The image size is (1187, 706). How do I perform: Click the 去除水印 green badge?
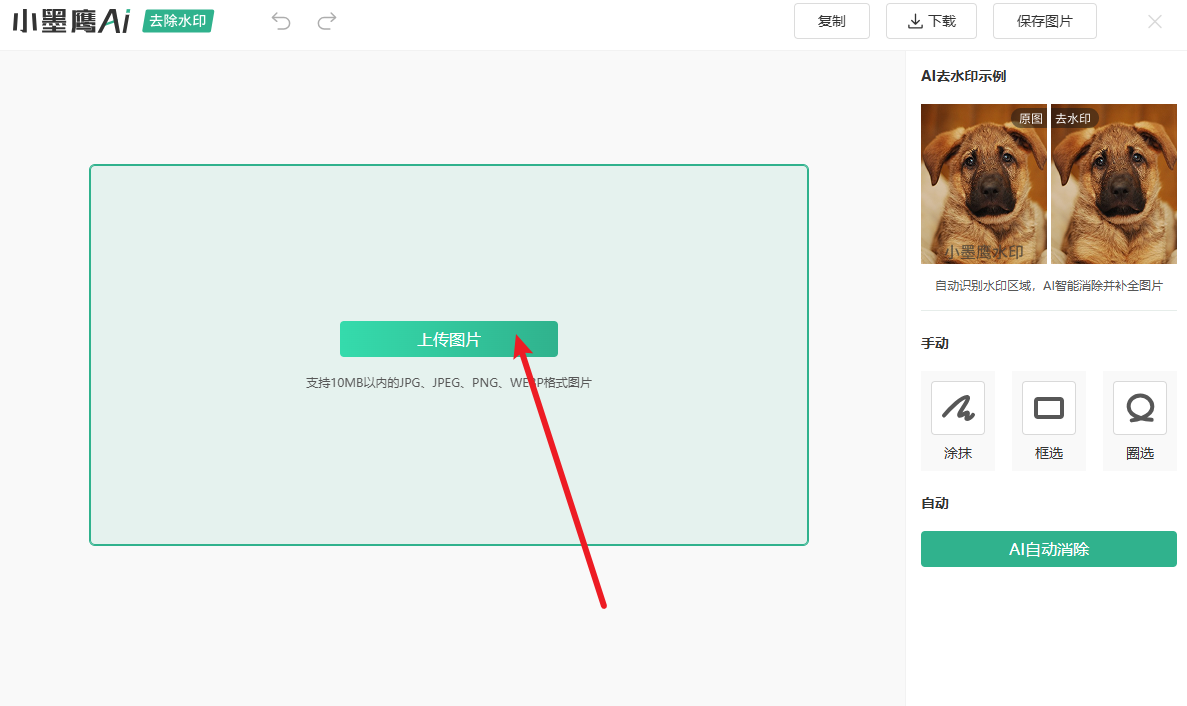coord(178,21)
